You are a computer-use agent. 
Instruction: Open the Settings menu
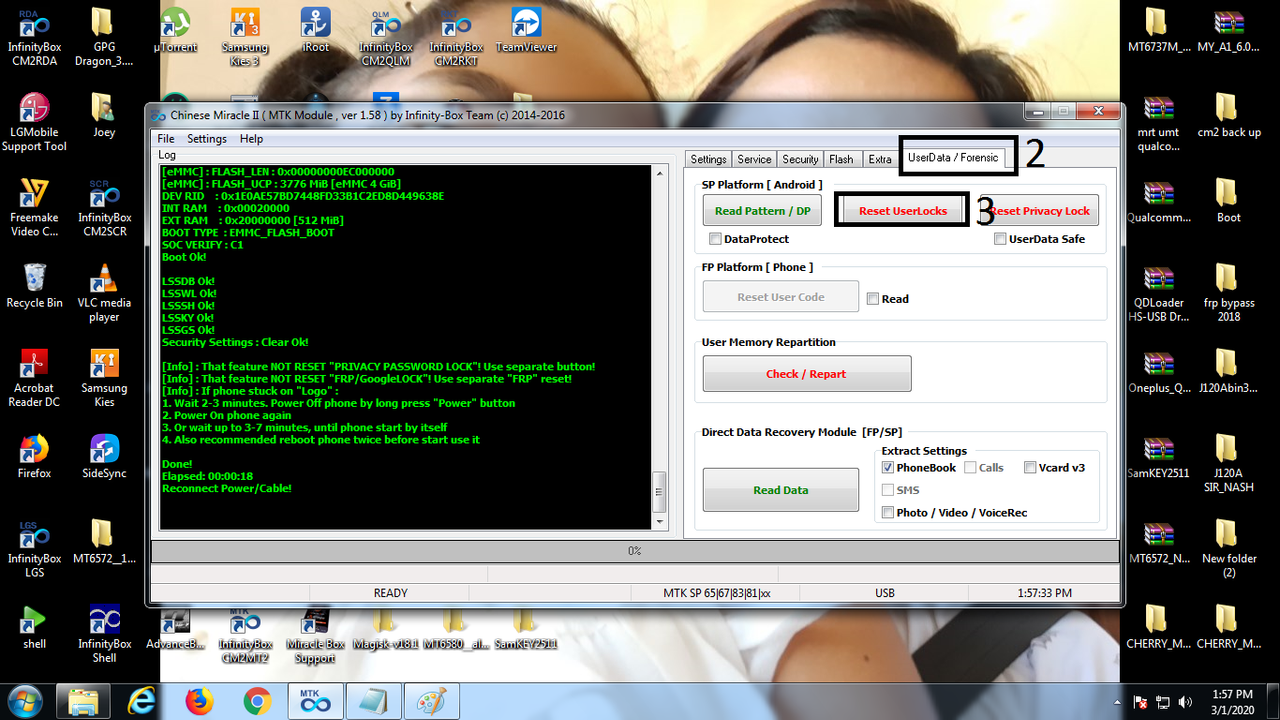[207, 139]
